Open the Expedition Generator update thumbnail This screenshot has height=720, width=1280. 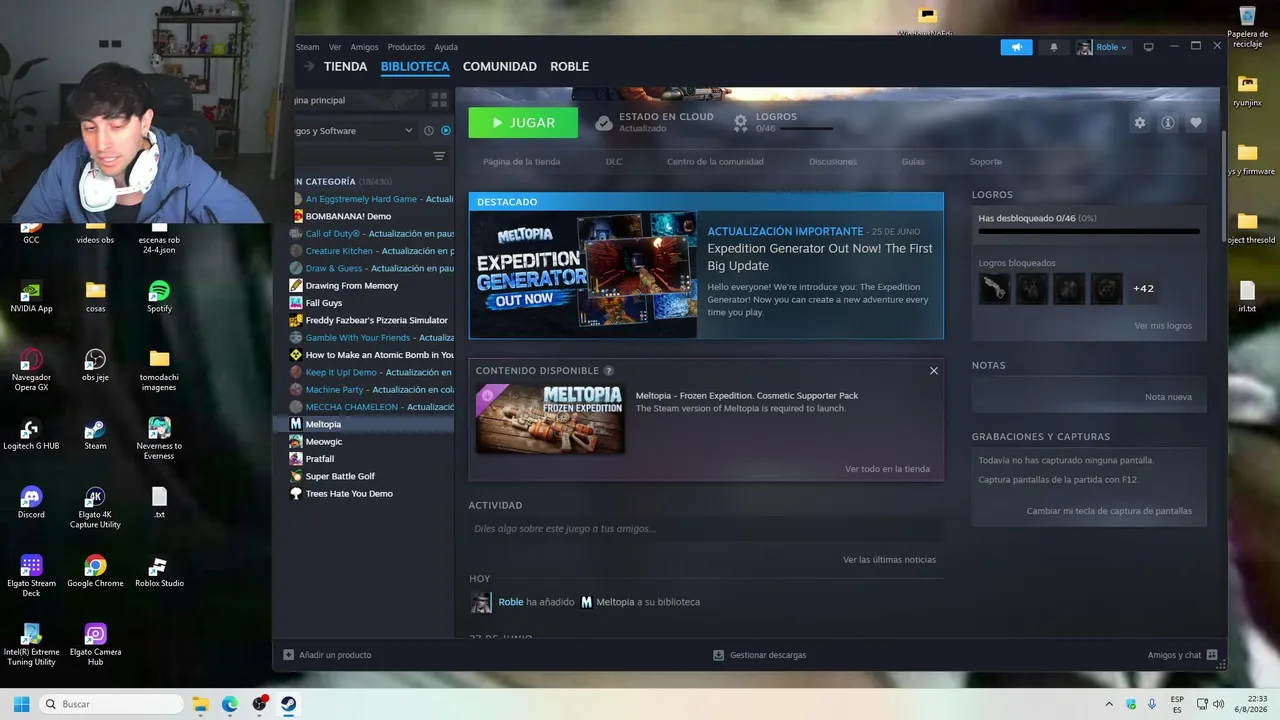[x=584, y=274]
